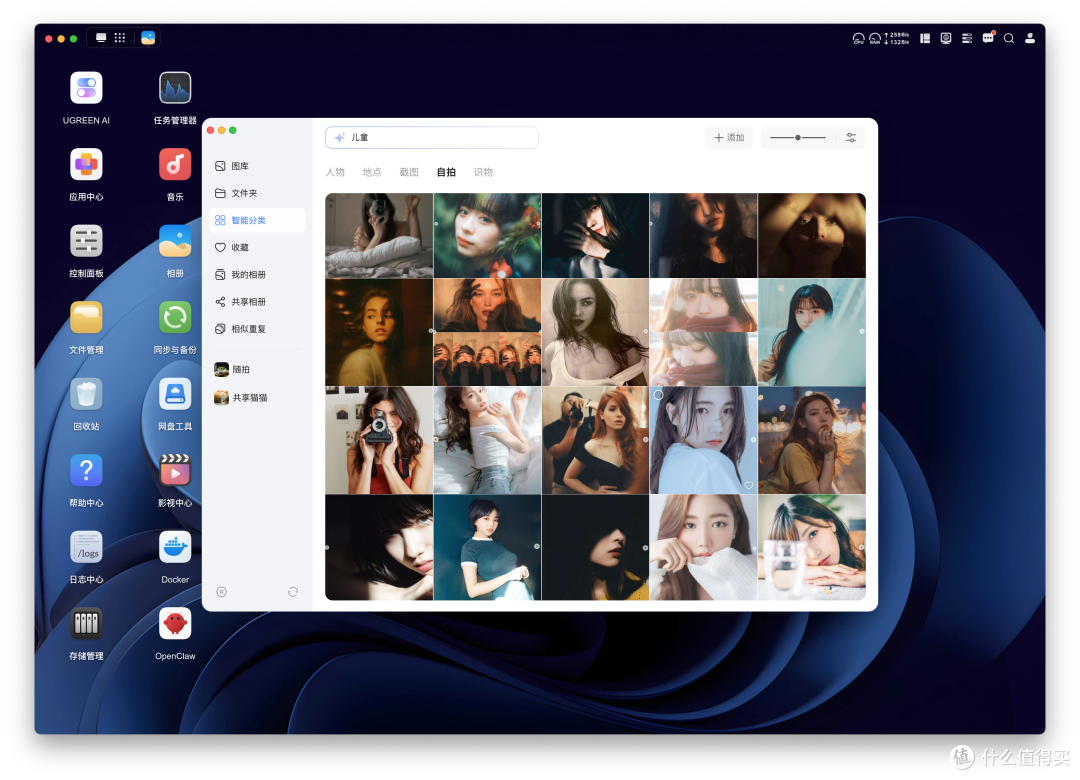
Task: Launch the 同步与备份 app icon
Action: coord(175,318)
